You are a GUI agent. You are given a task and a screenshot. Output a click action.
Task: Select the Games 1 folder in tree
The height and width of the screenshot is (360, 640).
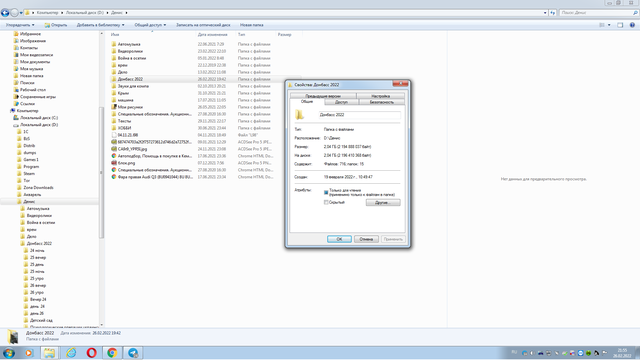click(x=31, y=160)
